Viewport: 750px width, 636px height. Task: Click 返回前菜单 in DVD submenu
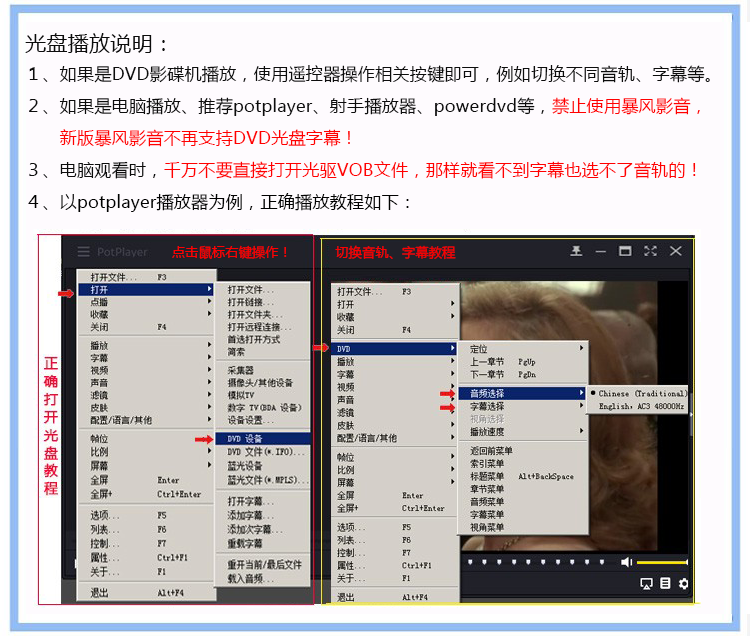click(x=522, y=450)
